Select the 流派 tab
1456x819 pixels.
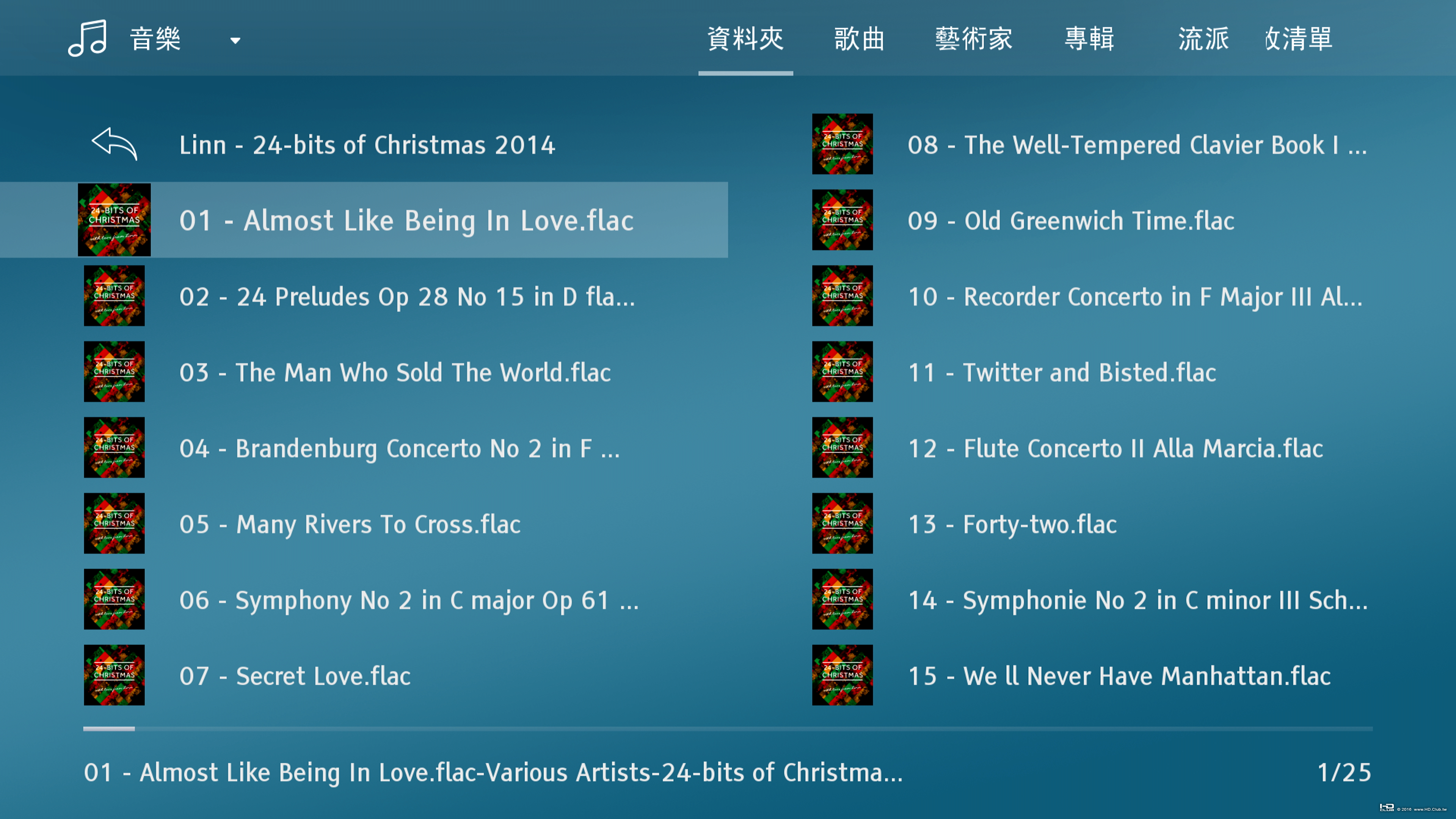click(x=1203, y=39)
